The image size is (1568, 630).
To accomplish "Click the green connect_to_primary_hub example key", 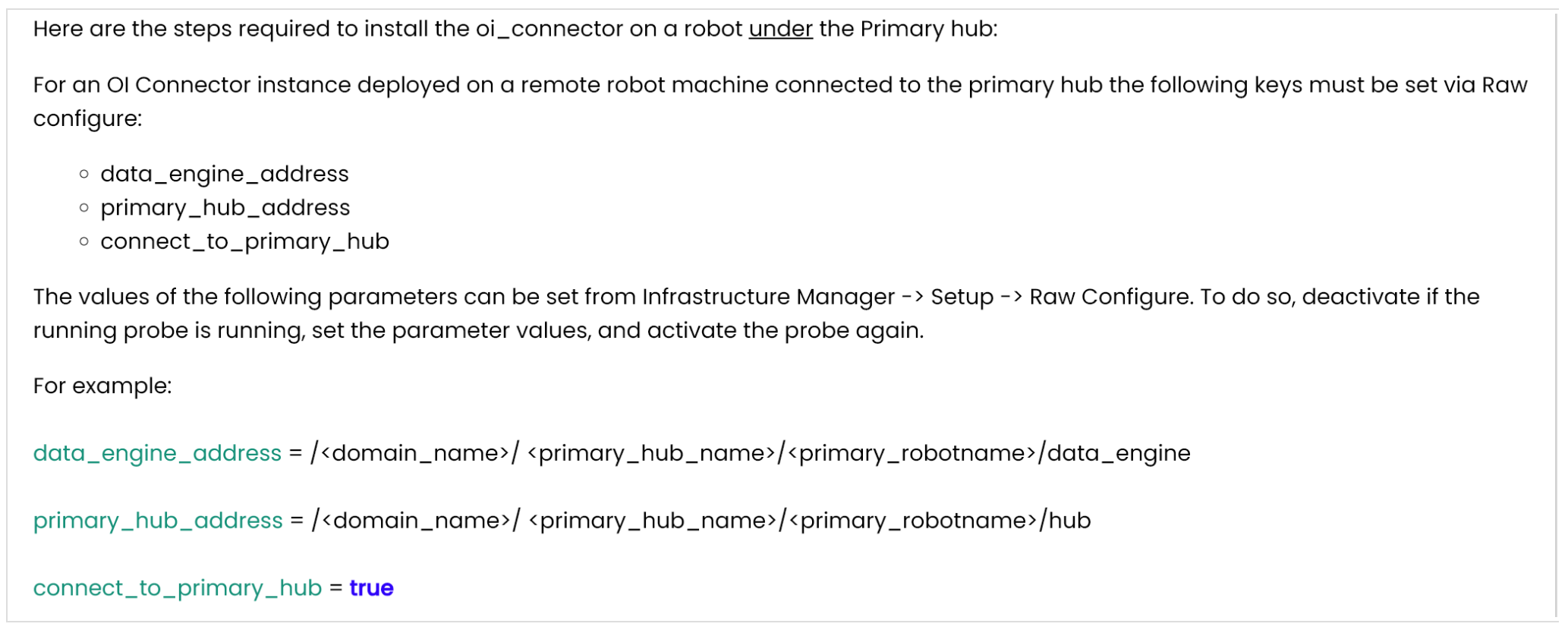I will pyautogui.click(x=178, y=588).
